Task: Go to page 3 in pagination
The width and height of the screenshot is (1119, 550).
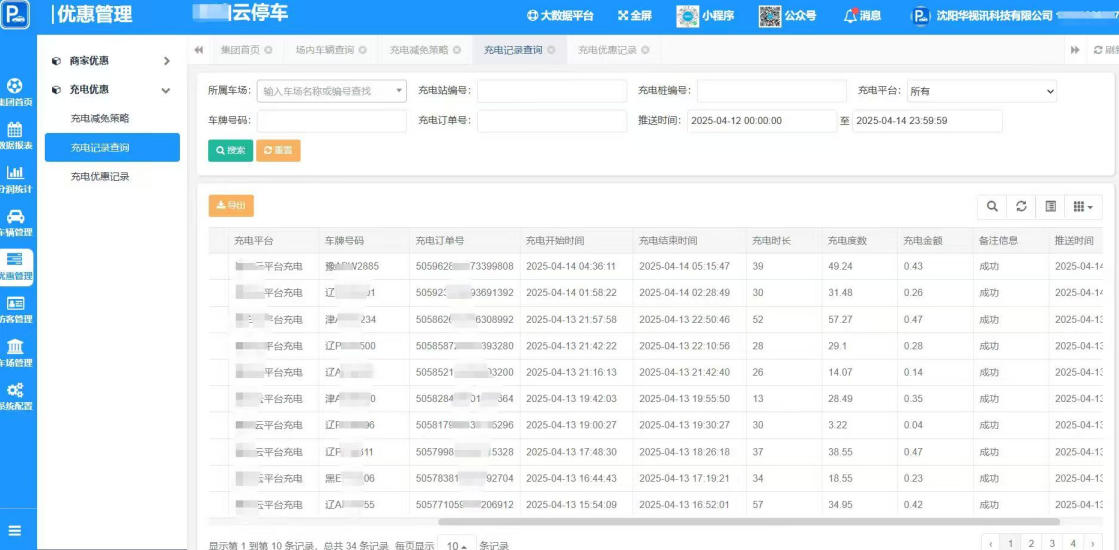Action: pos(1052,544)
